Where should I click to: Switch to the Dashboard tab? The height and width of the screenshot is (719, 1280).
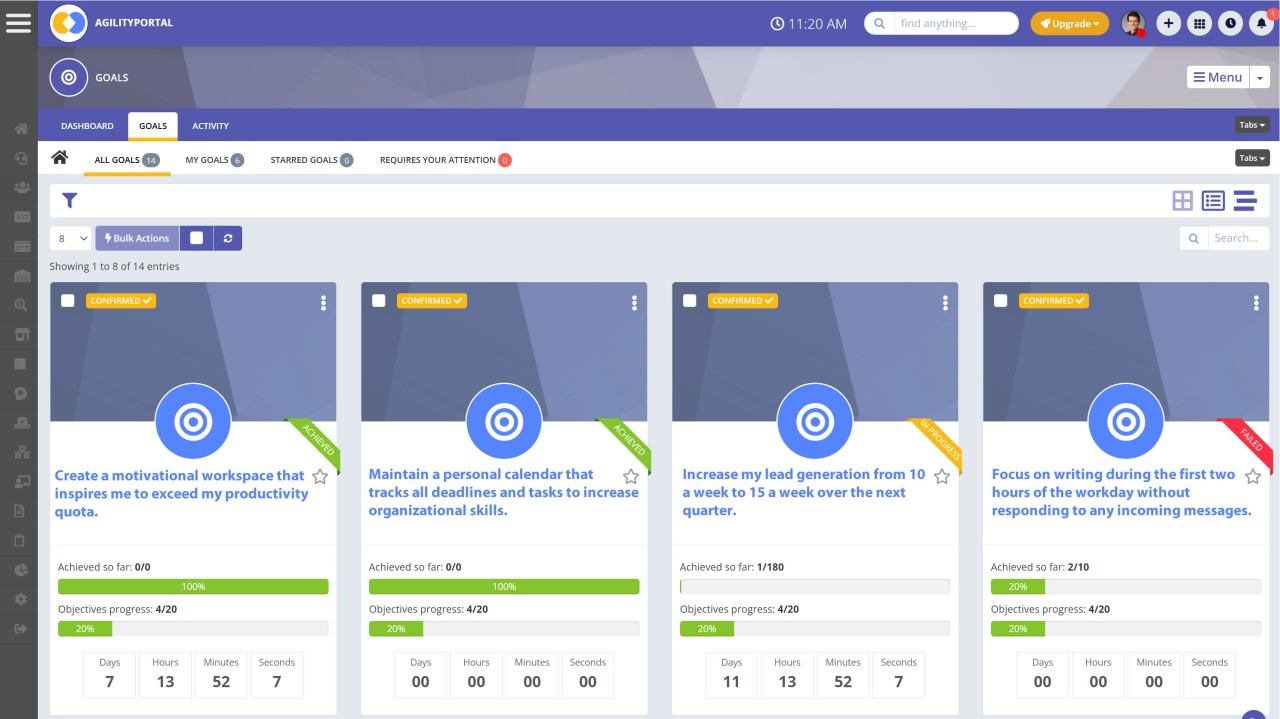(x=87, y=126)
